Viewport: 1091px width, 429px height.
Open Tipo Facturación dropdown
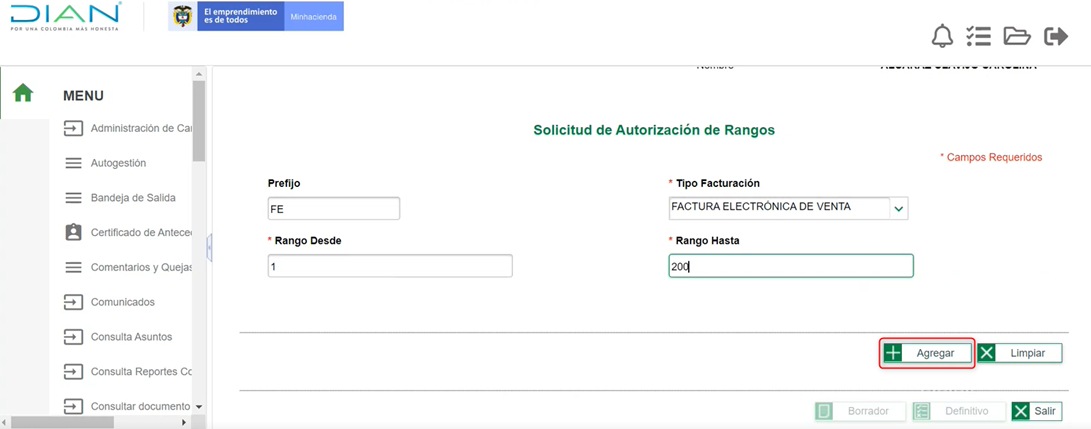click(898, 208)
